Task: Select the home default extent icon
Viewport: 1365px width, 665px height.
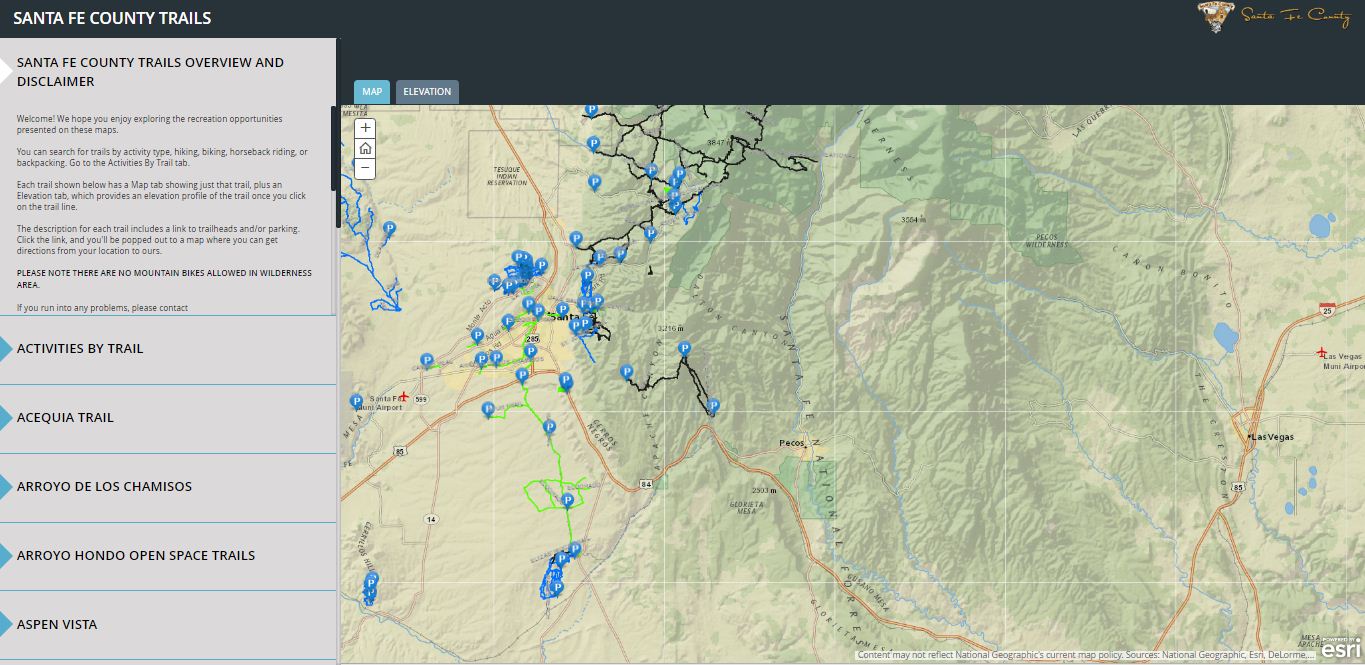Action: coord(365,148)
